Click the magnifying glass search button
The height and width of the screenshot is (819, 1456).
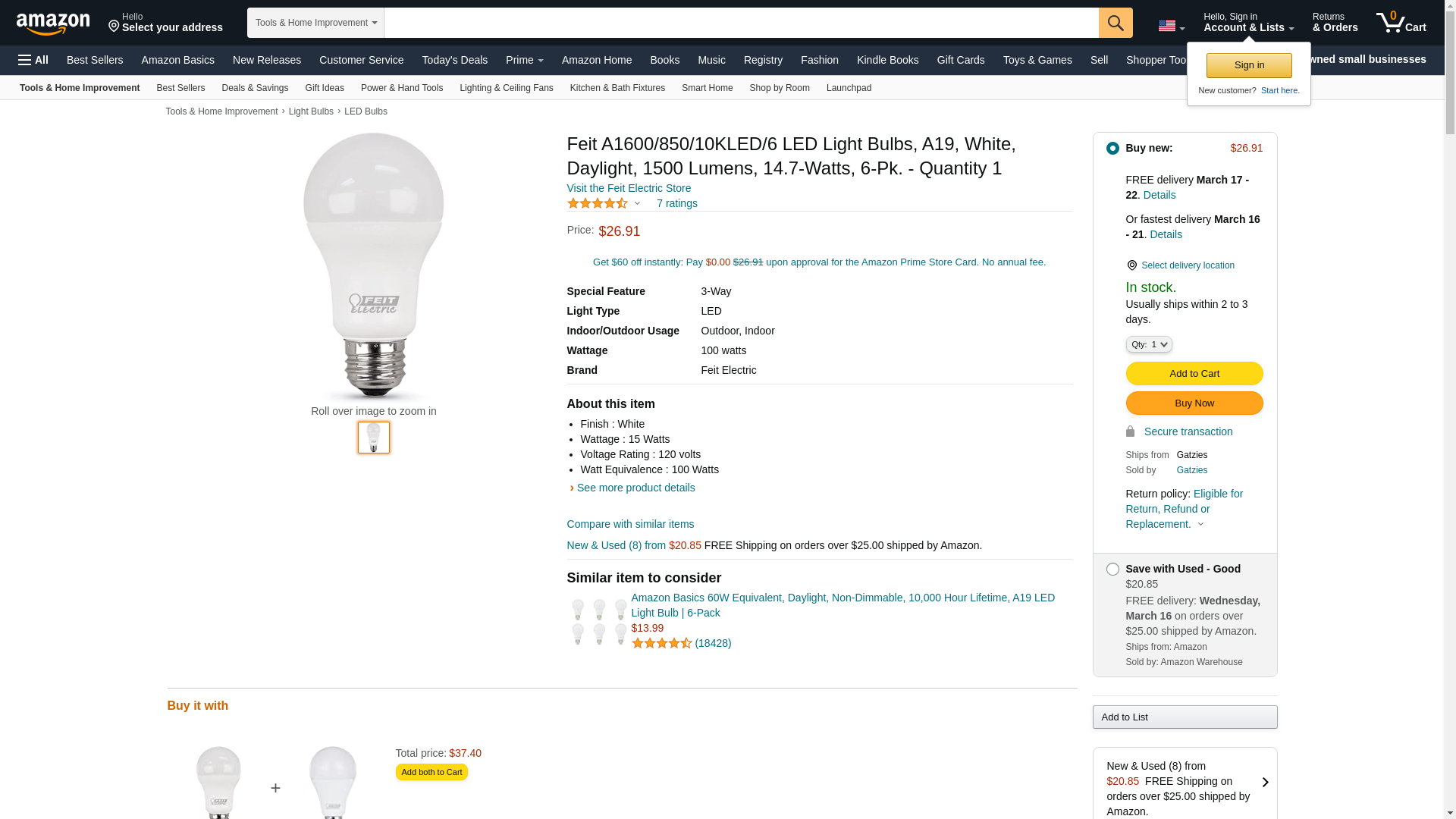(x=1115, y=23)
